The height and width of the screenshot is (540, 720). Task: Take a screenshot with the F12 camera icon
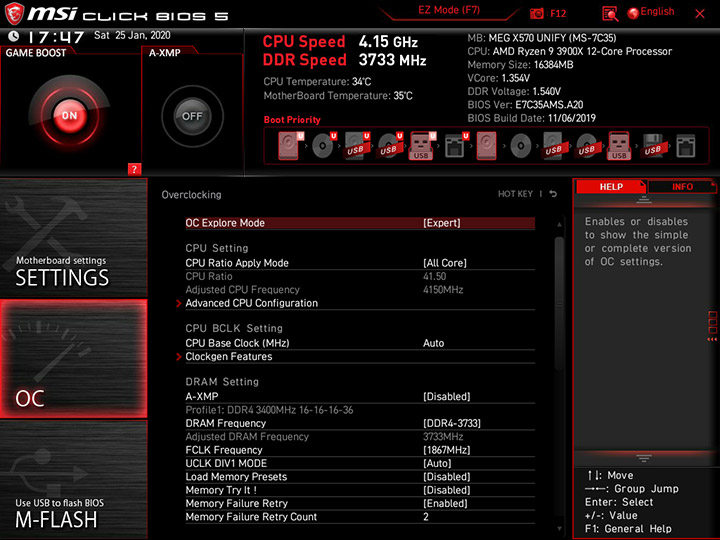[x=537, y=13]
